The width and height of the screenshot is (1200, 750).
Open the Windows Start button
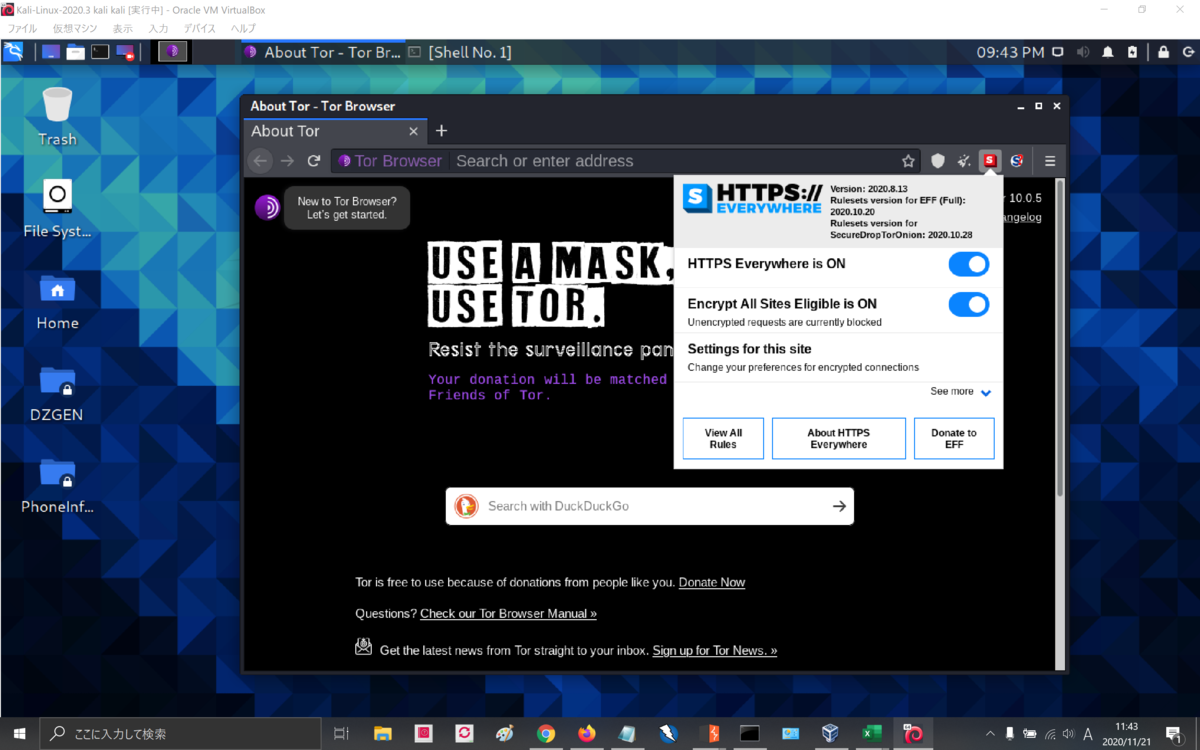19,733
